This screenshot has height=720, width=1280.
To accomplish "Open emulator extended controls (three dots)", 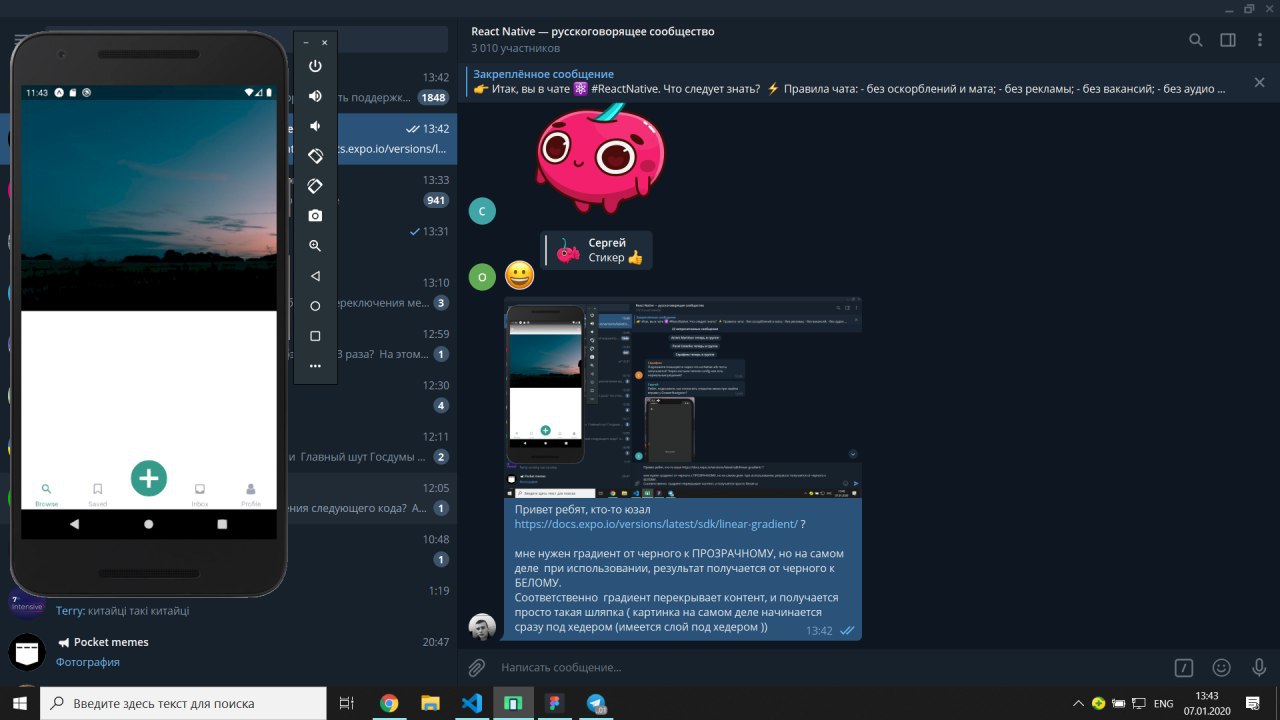I will tap(315, 366).
